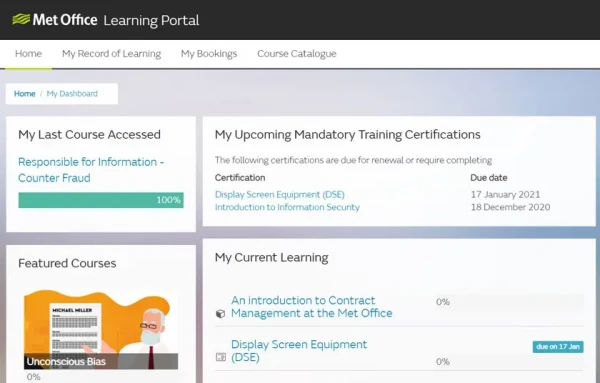Viewport: 600px width, 383px height.
Task: Open Responsible for Information - Counter Fraud course
Action: point(91,170)
